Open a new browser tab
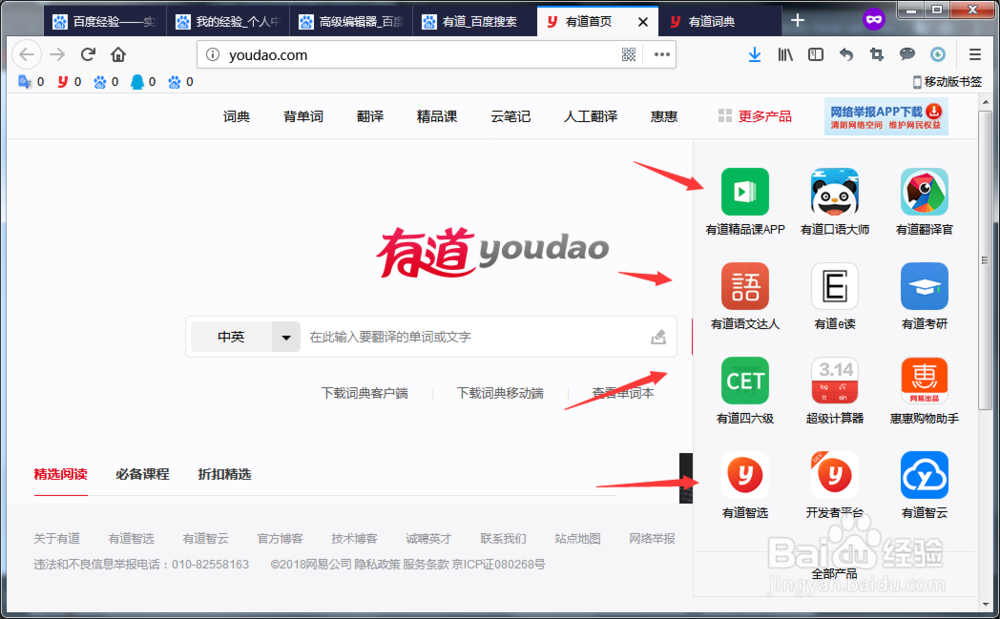 click(797, 20)
